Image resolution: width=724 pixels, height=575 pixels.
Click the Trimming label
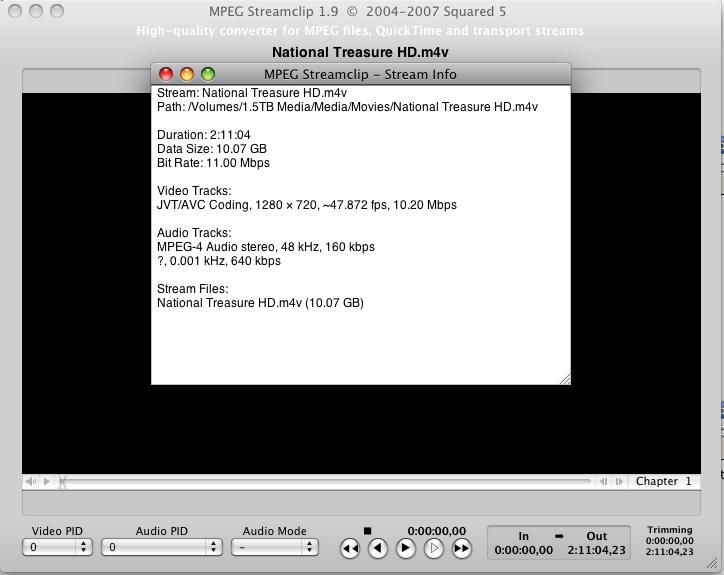pyautogui.click(x=670, y=530)
